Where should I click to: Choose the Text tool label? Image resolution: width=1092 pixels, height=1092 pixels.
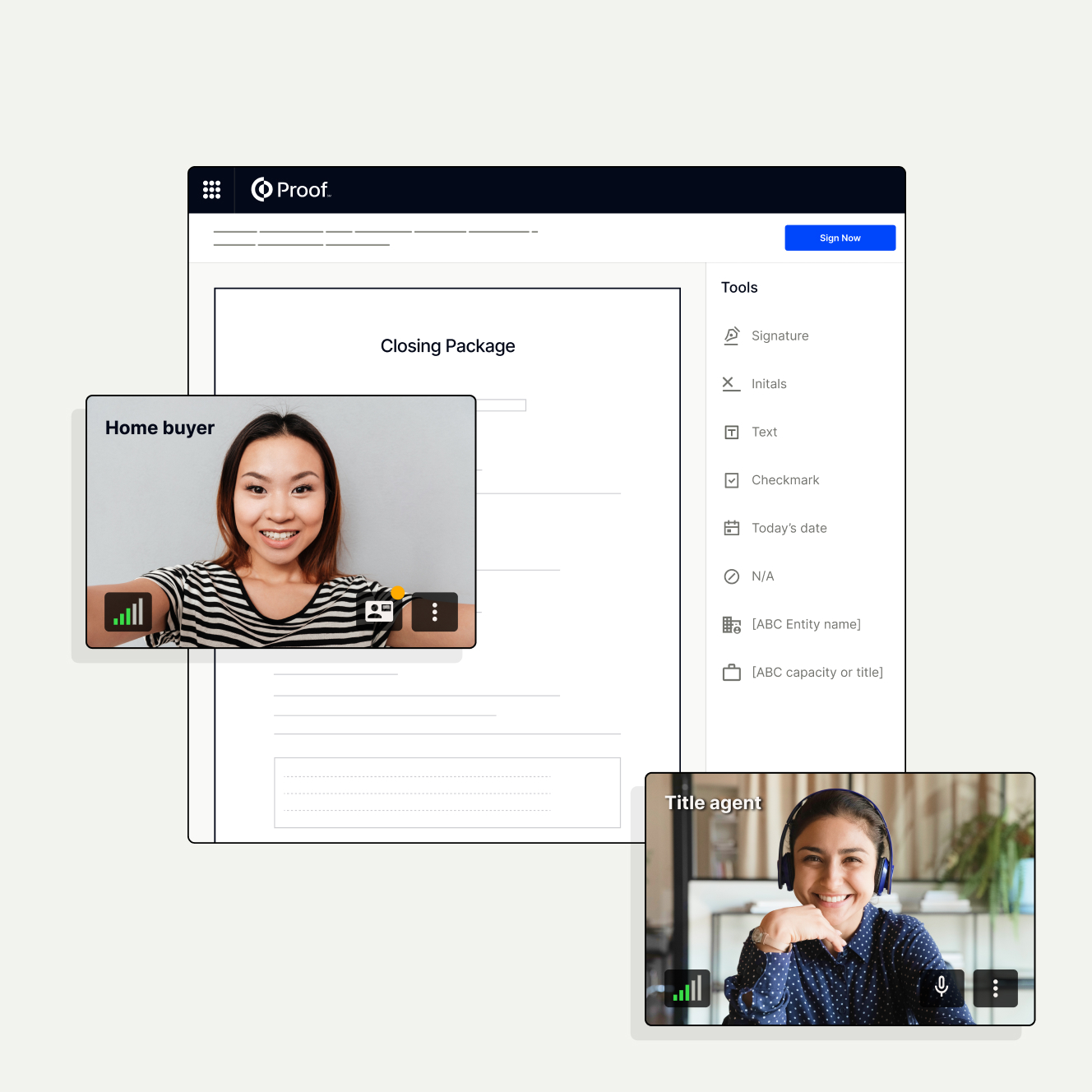coord(764,432)
